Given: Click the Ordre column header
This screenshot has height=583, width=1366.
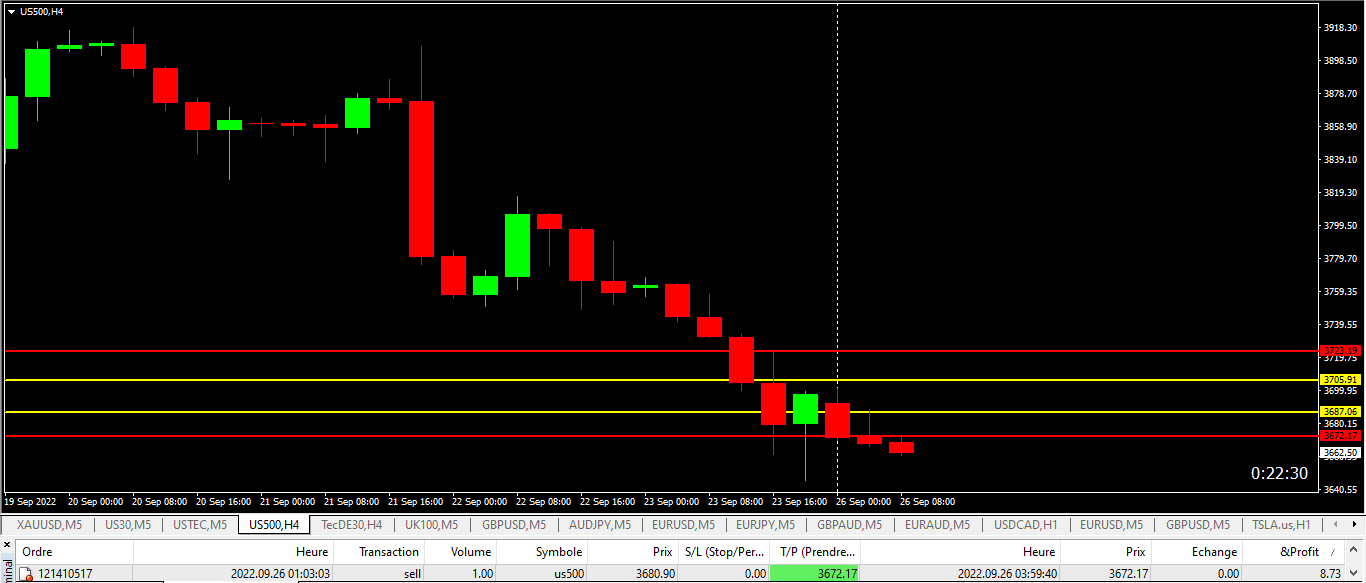Looking at the screenshot, I should pyautogui.click(x=38, y=552).
